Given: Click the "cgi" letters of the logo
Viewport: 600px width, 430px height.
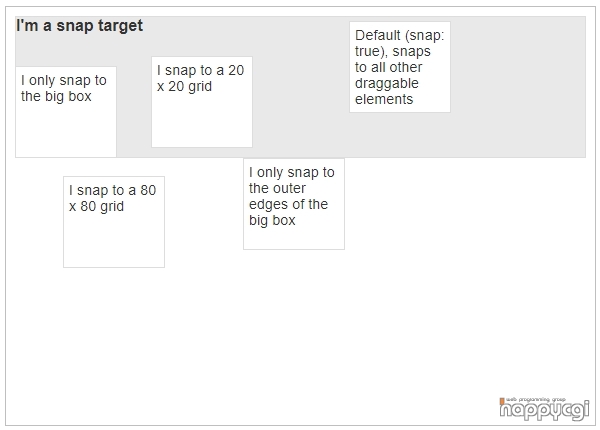Looking at the screenshot, I should (x=574, y=412).
